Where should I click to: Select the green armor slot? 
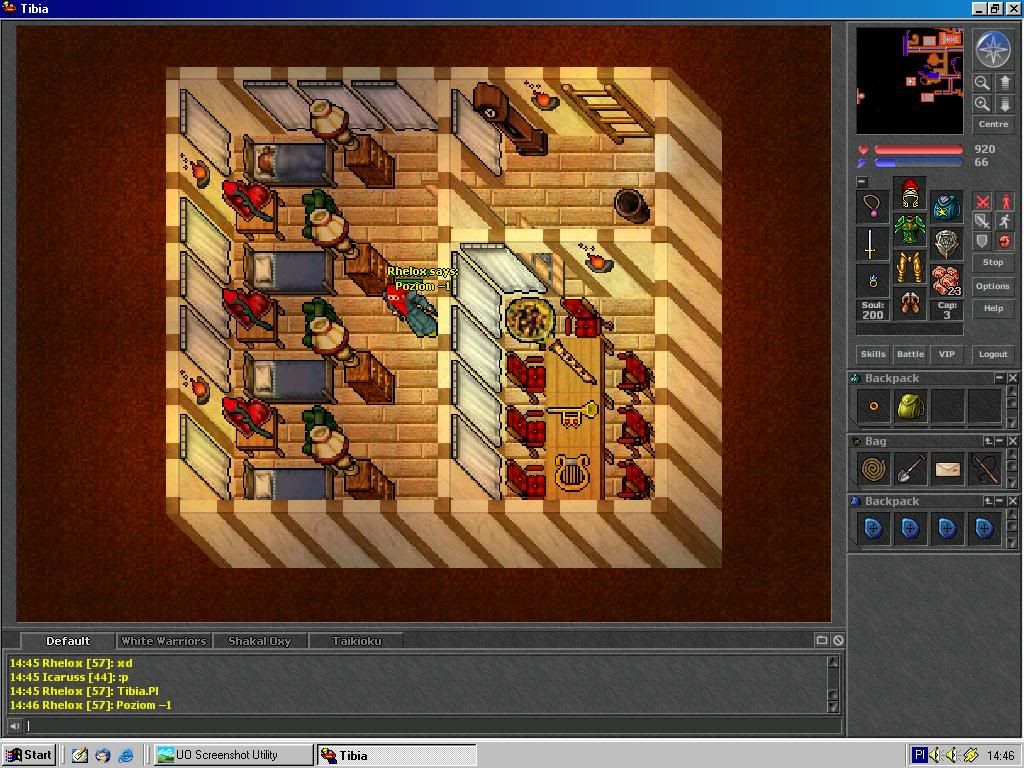(x=910, y=229)
